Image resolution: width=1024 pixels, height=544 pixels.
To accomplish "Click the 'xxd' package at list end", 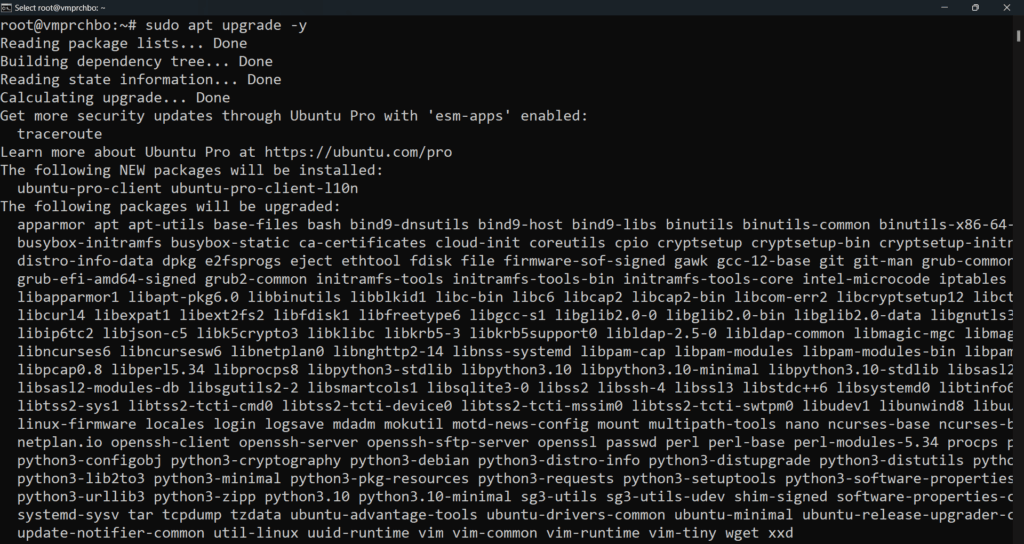I will coord(780,533).
